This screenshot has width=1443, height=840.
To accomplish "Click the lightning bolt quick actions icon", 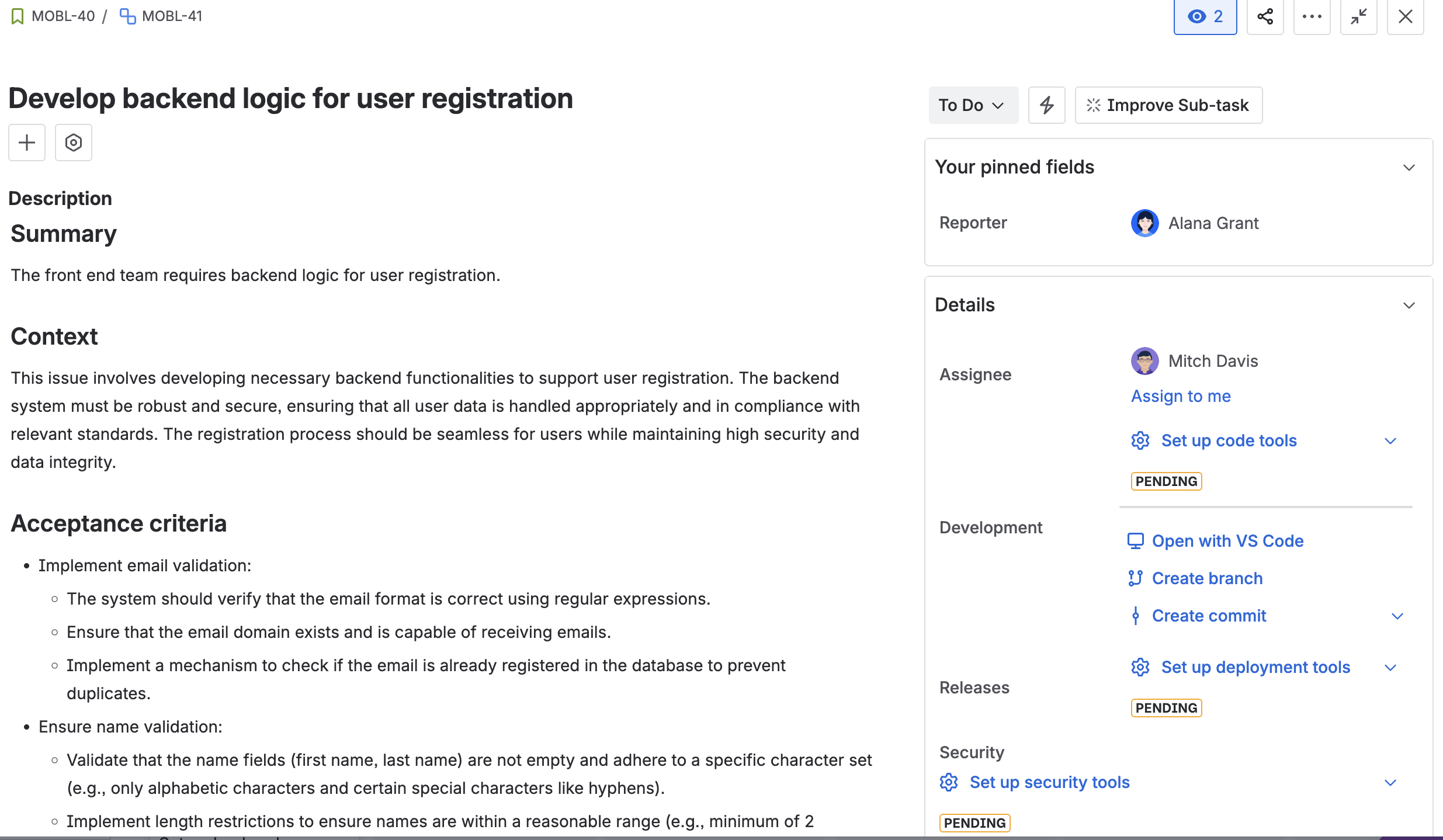I will coord(1046,105).
